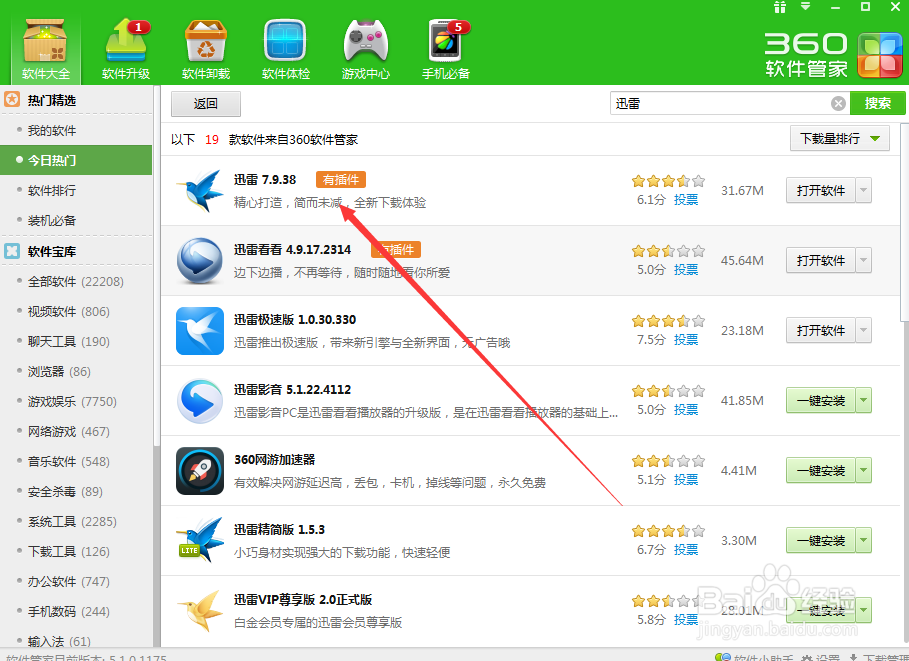
Task: Open 安全杀毒 (89) category
Action: coord(76,492)
